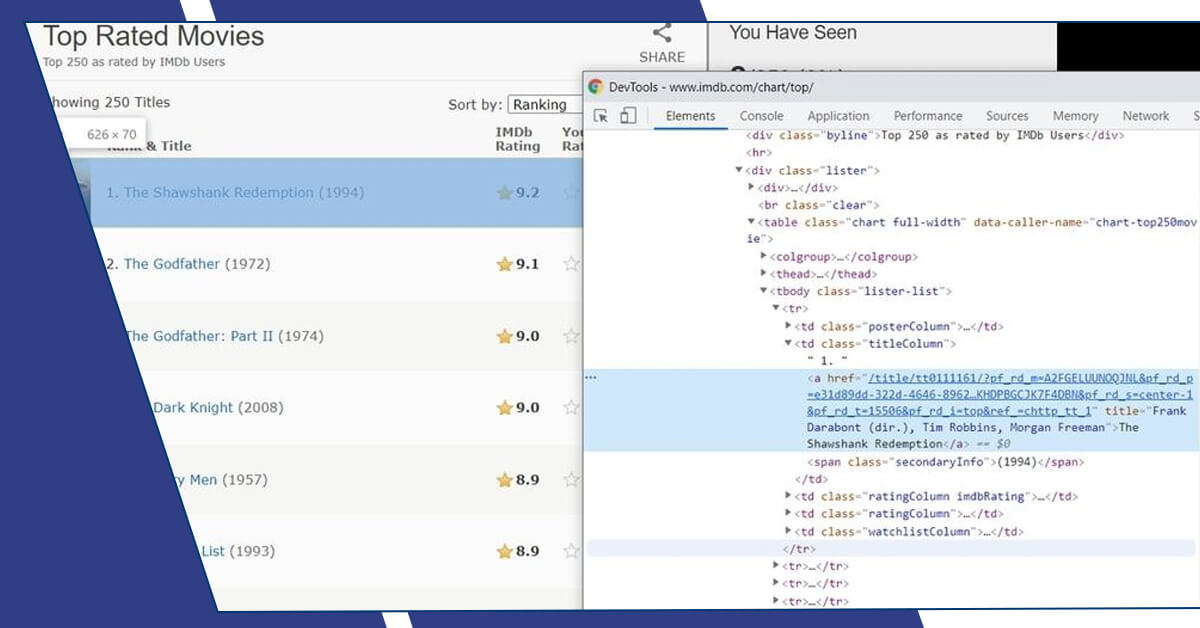Switch to the Elements tab
Image resolution: width=1200 pixels, height=628 pixels.
click(x=690, y=116)
